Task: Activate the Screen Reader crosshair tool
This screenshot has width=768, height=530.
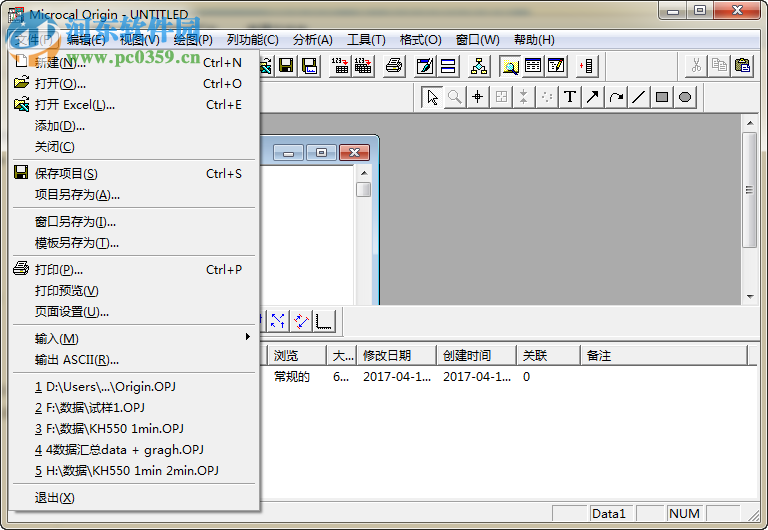Action: point(478,97)
